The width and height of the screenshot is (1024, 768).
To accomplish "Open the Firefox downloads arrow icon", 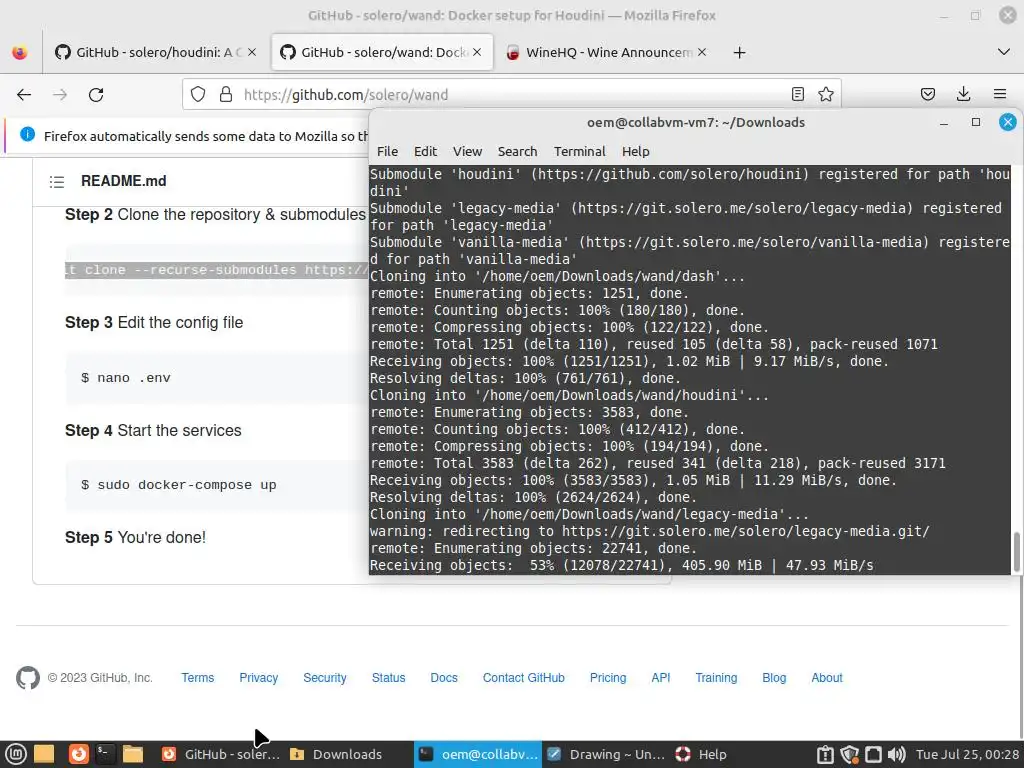I will click(x=963, y=95).
